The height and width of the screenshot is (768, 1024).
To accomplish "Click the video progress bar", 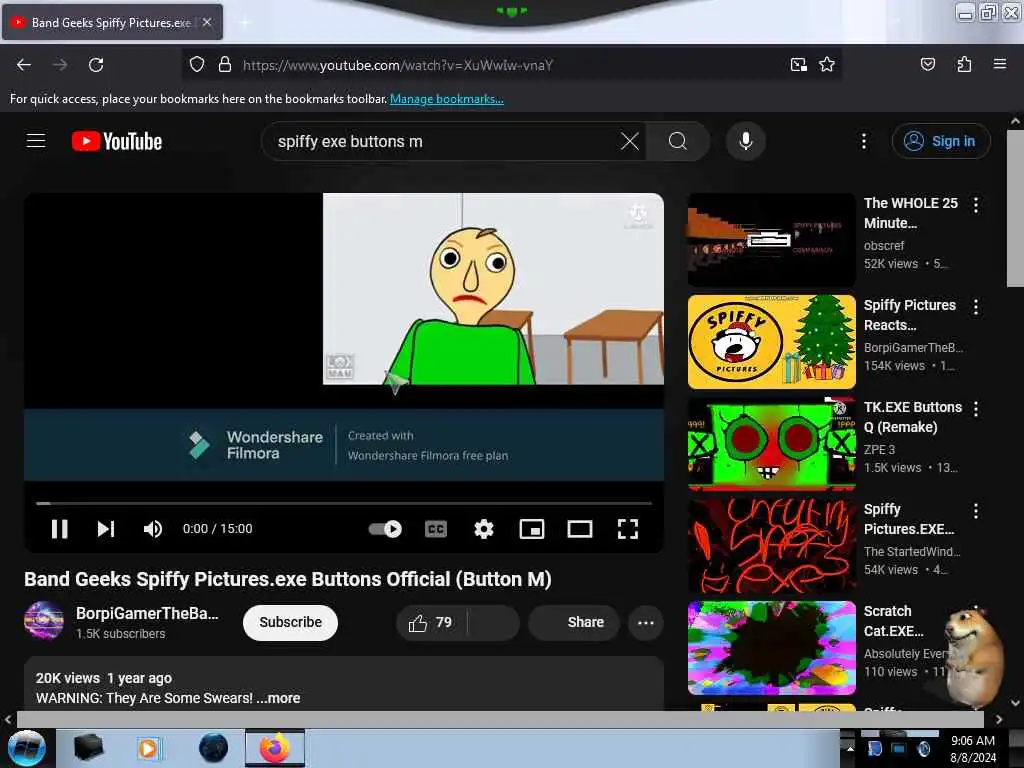I will 344,504.
